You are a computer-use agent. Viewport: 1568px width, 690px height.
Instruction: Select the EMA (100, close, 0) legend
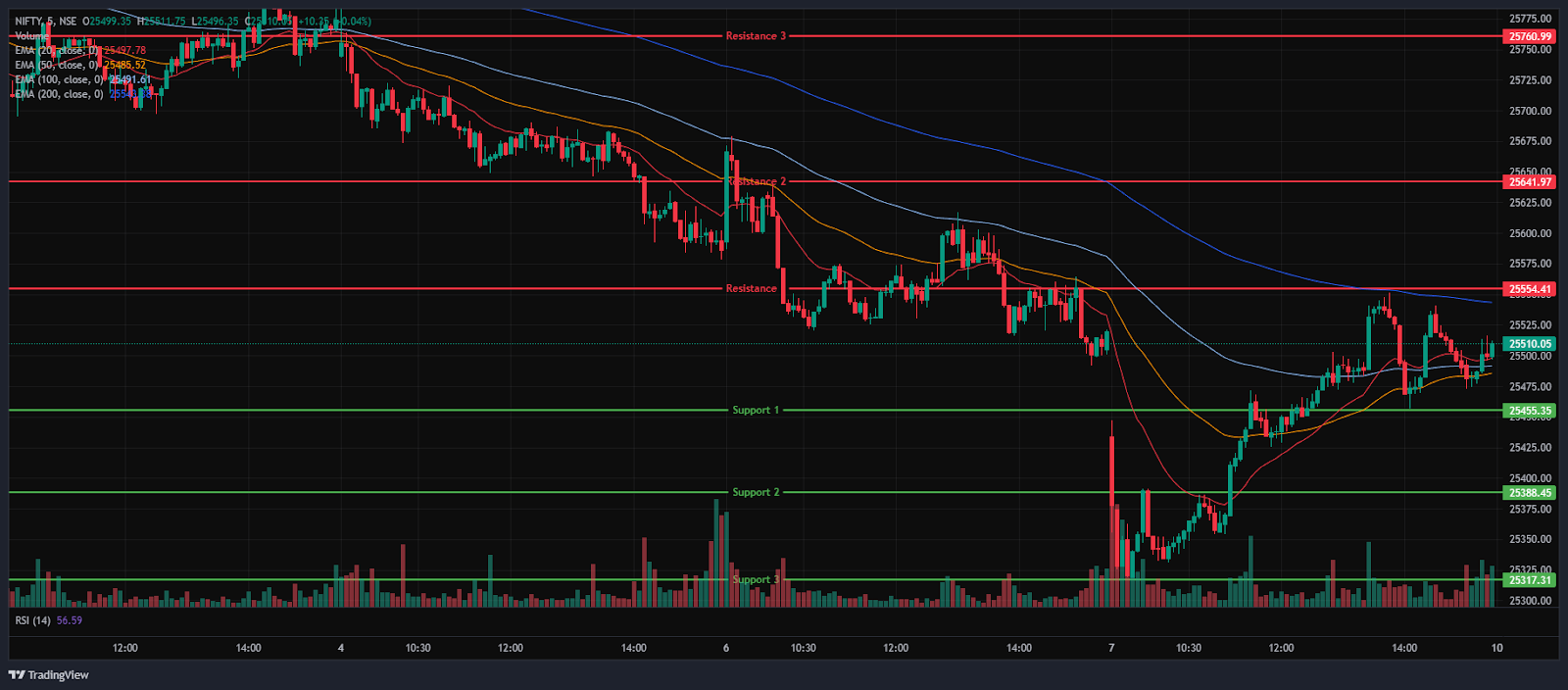coord(59,80)
